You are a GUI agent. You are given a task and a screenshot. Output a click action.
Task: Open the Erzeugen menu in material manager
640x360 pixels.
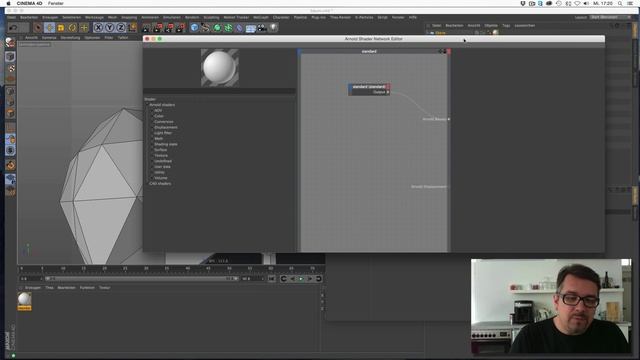pyautogui.click(x=33, y=288)
